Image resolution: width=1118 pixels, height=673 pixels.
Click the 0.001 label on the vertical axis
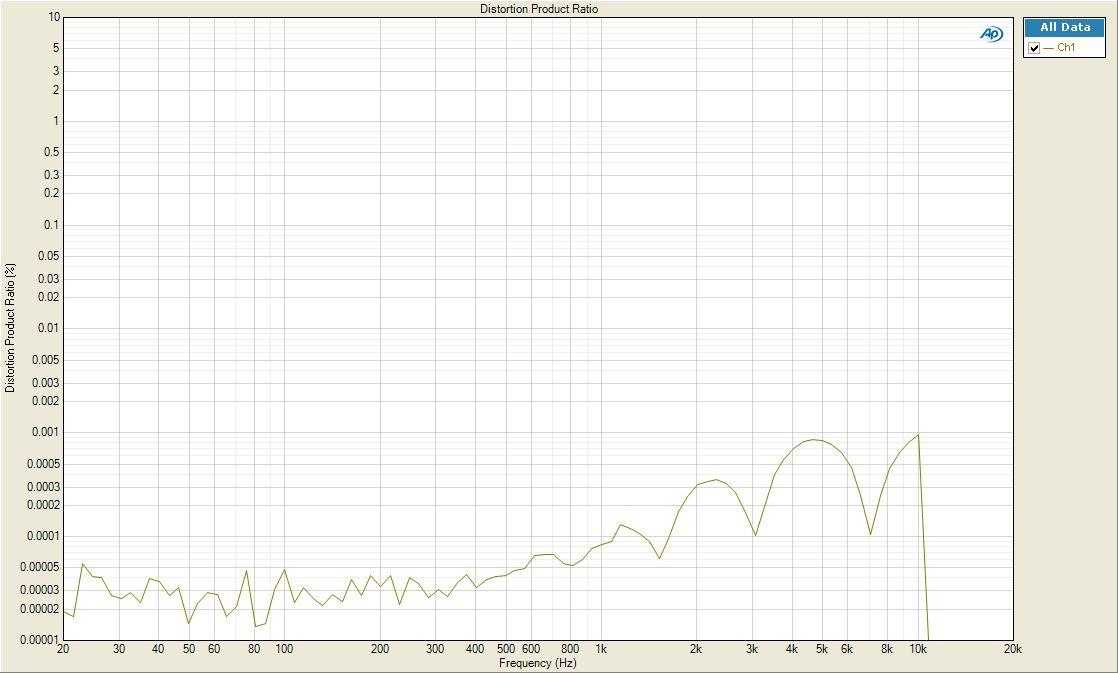(46, 432)
